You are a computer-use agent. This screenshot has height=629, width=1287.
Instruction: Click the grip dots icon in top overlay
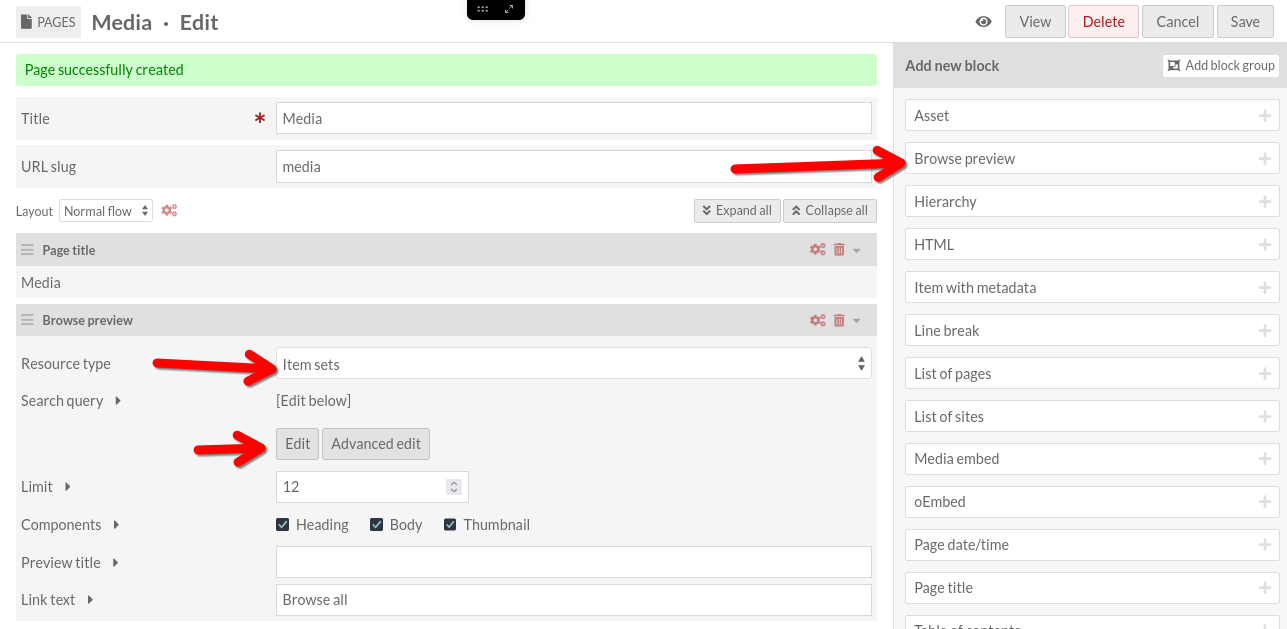tap(483, 9)
